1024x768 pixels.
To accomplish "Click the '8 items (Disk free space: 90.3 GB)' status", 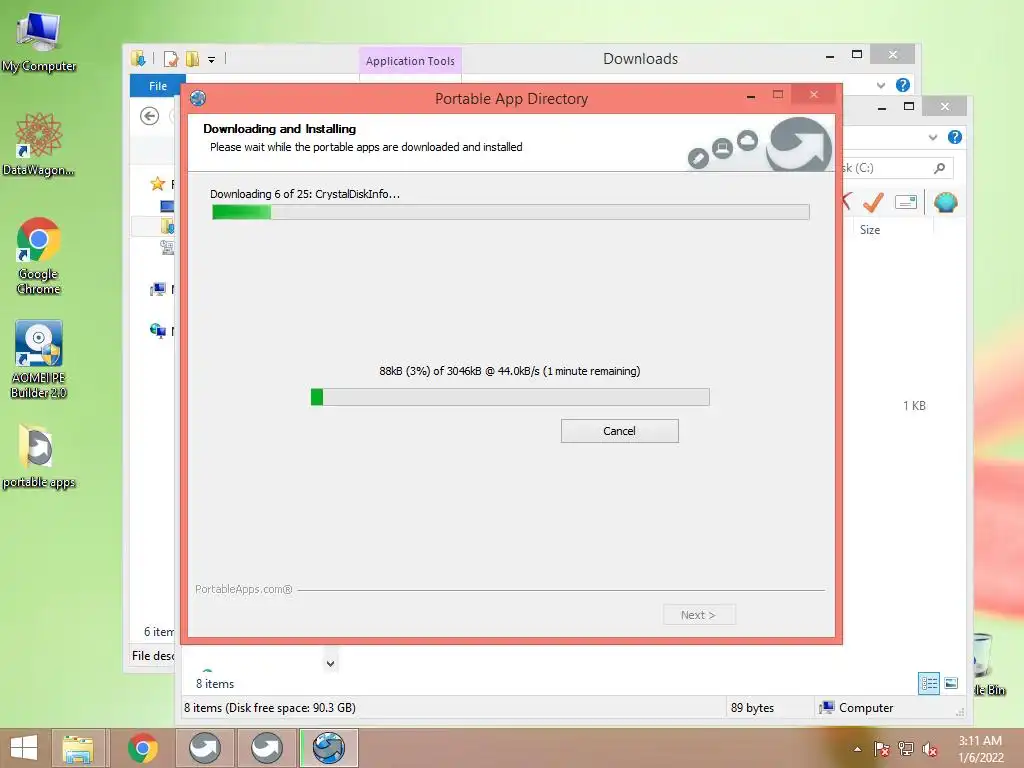I will [270, 708].
